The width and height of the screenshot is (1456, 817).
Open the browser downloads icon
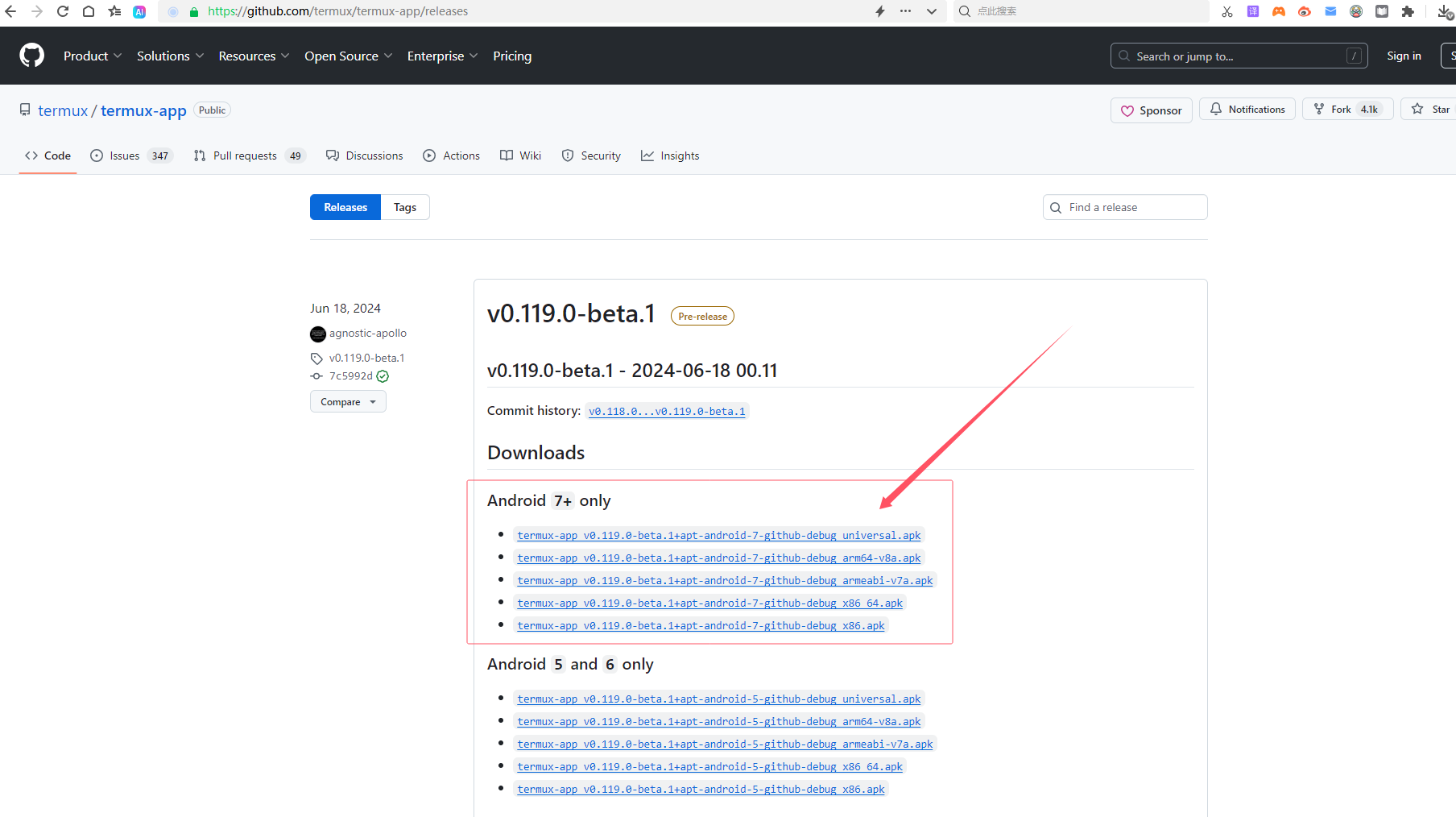[1446, 11]
